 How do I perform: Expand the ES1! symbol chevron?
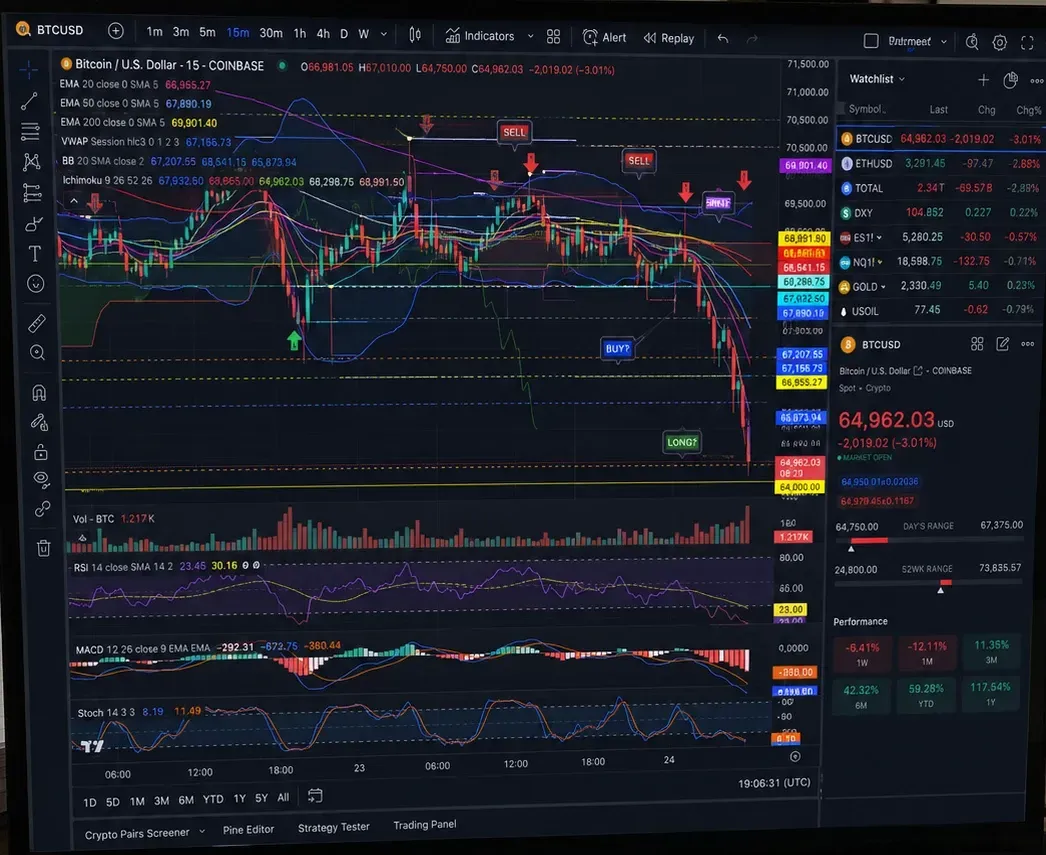[879, 237]
